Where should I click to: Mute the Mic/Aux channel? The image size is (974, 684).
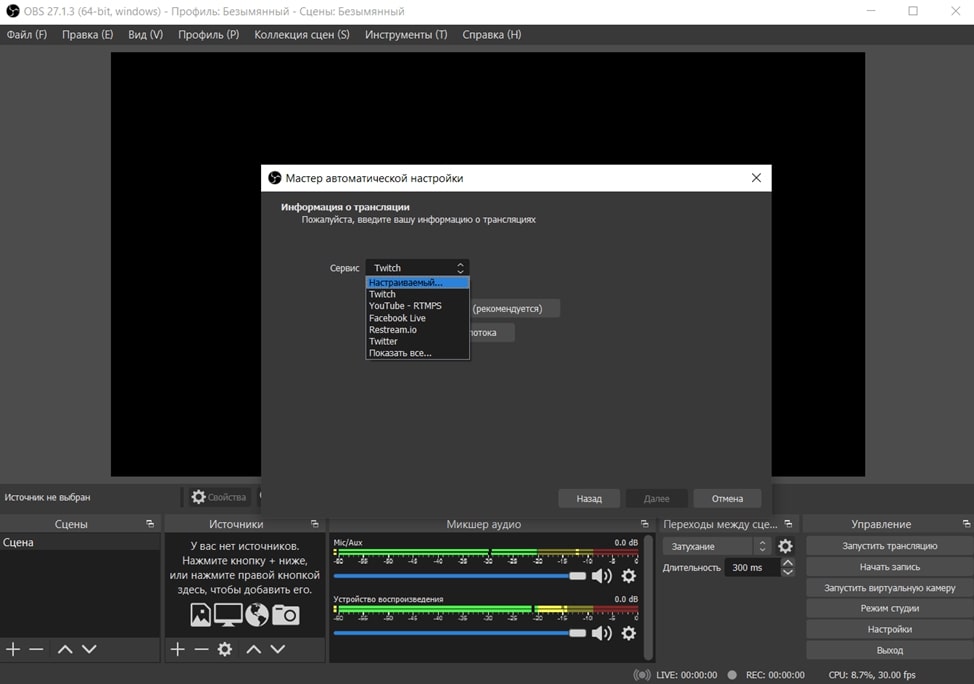click(x=601, y=576)
